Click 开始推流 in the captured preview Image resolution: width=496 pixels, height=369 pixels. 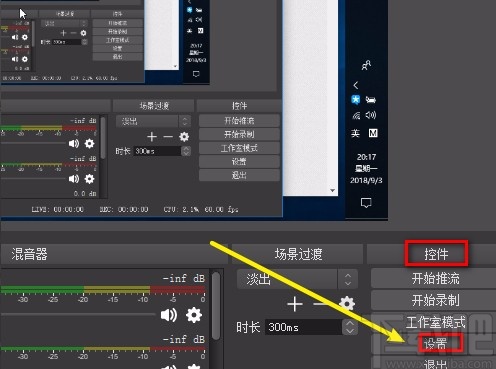click(239, 120)
